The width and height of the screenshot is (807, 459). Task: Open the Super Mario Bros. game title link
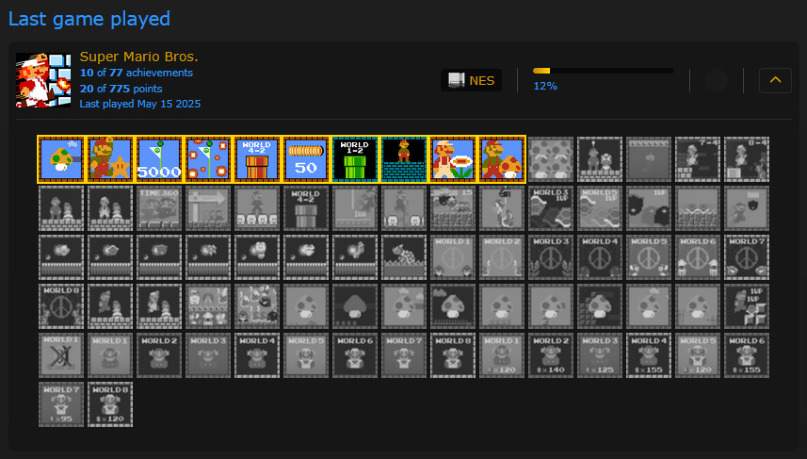(x=139, y=57)
